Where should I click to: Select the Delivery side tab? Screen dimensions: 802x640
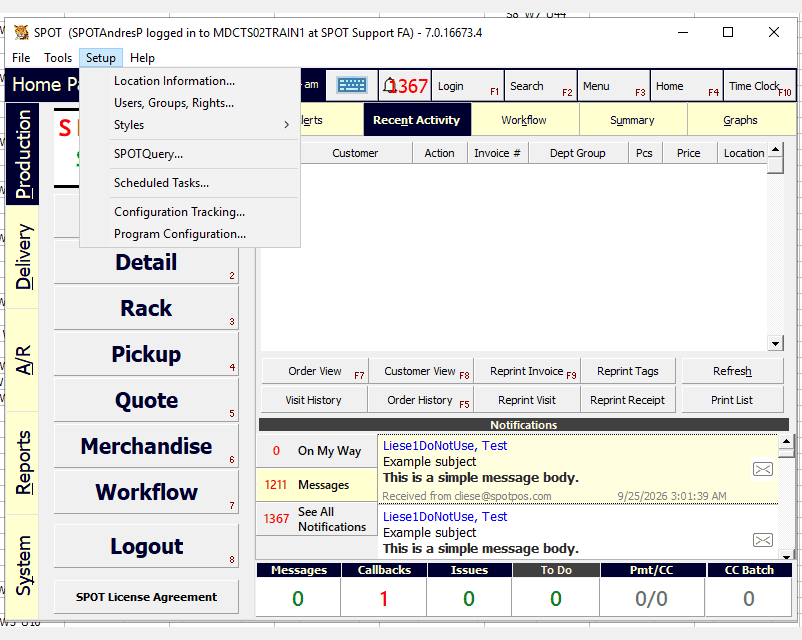pos(23,257)
